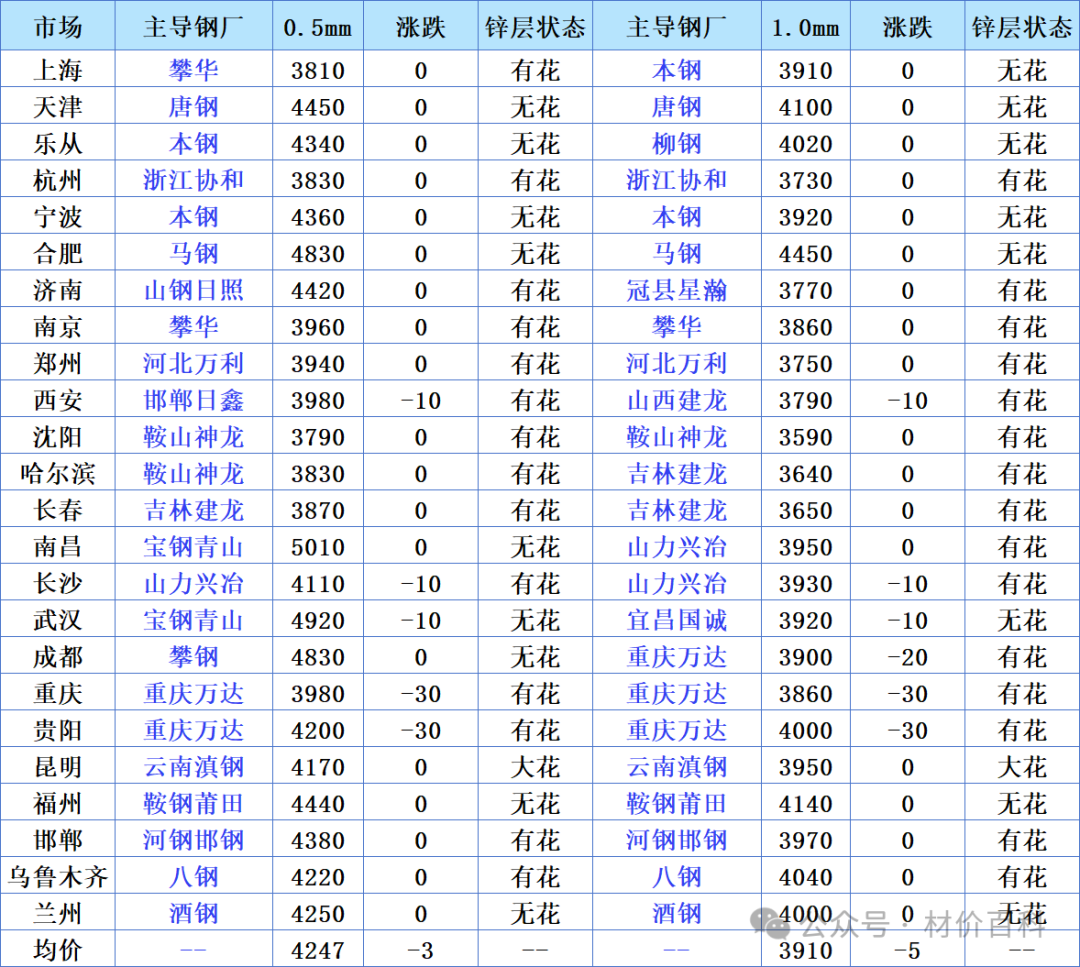Screen dimensions: 1080x967
Task: Click the WeChat logo in the watermark
Action: pyautogui.click(x=770, y=924)
